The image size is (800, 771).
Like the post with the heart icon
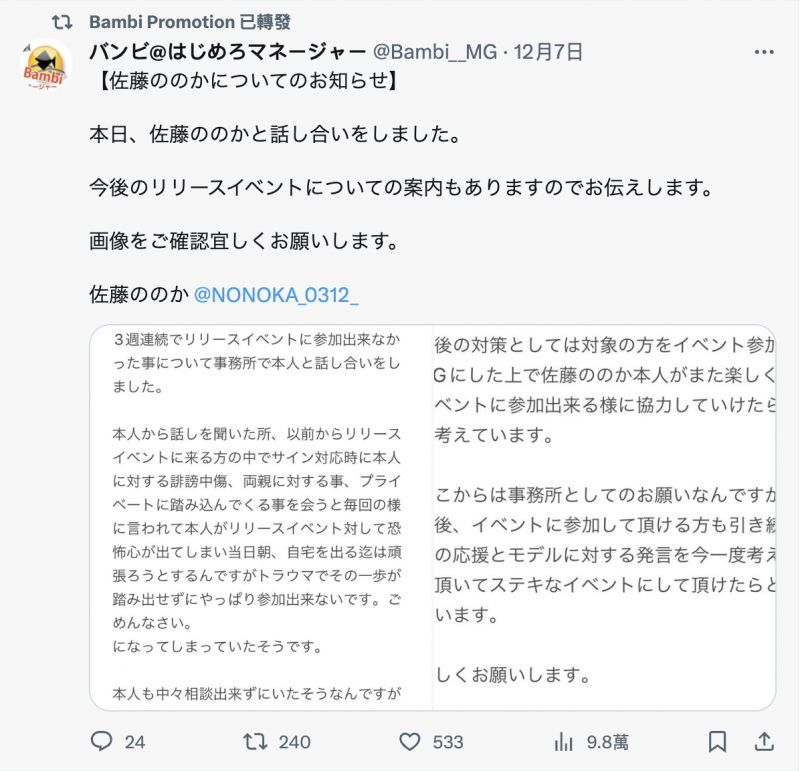409,742
